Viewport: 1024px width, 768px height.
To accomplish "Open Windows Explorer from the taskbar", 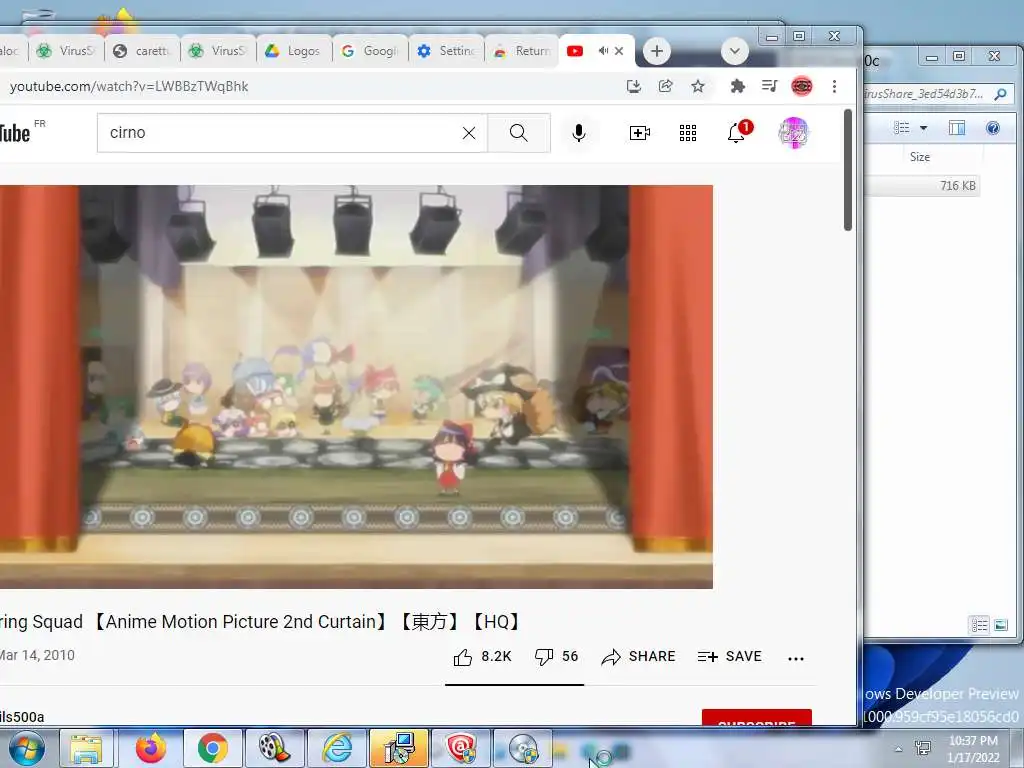I will pos(86,748).
